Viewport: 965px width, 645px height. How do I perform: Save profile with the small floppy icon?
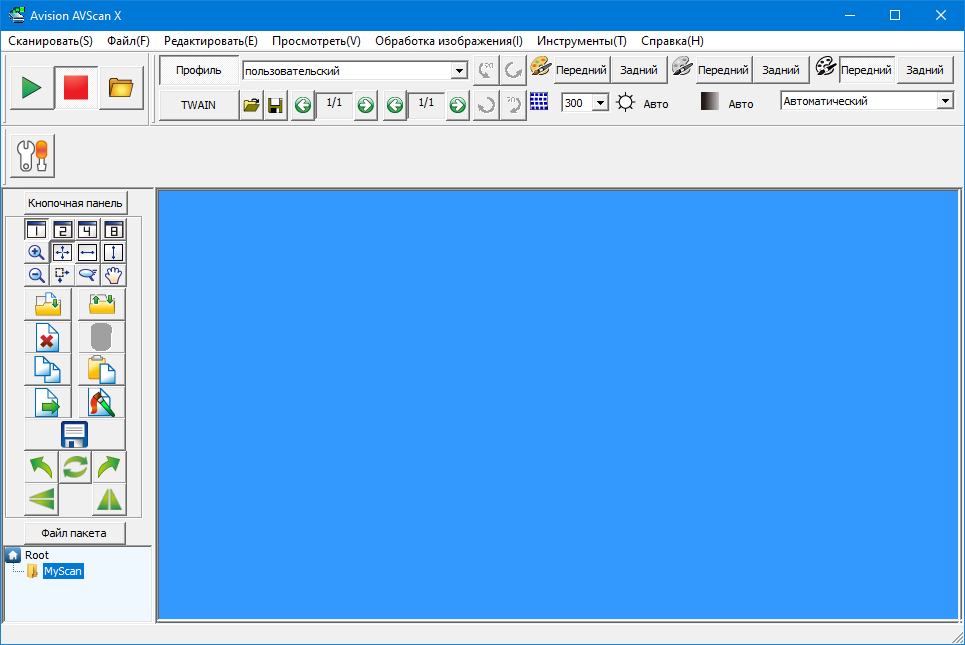(275, 105)
